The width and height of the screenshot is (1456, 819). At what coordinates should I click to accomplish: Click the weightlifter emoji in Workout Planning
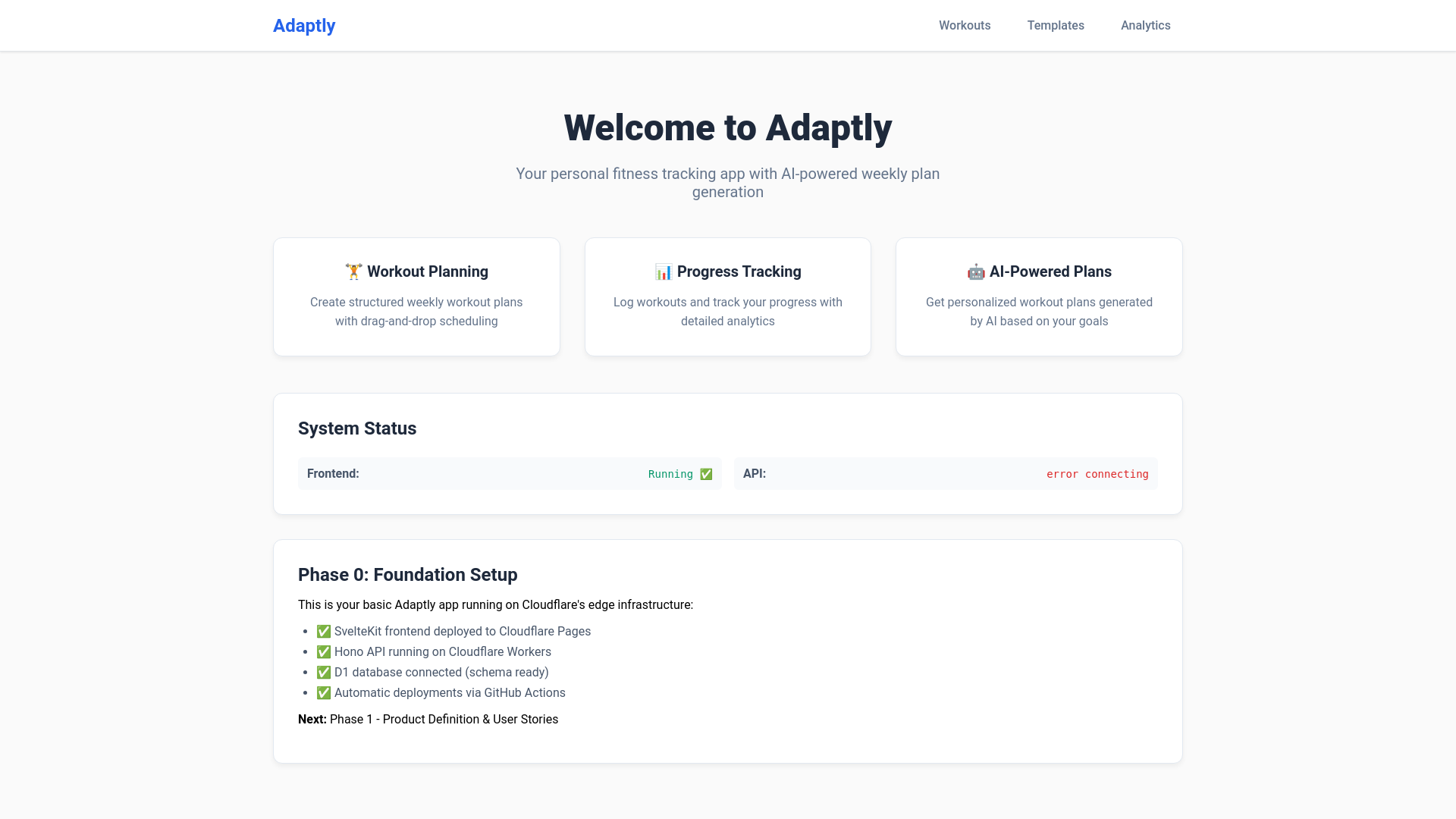(x=353, y=271)
